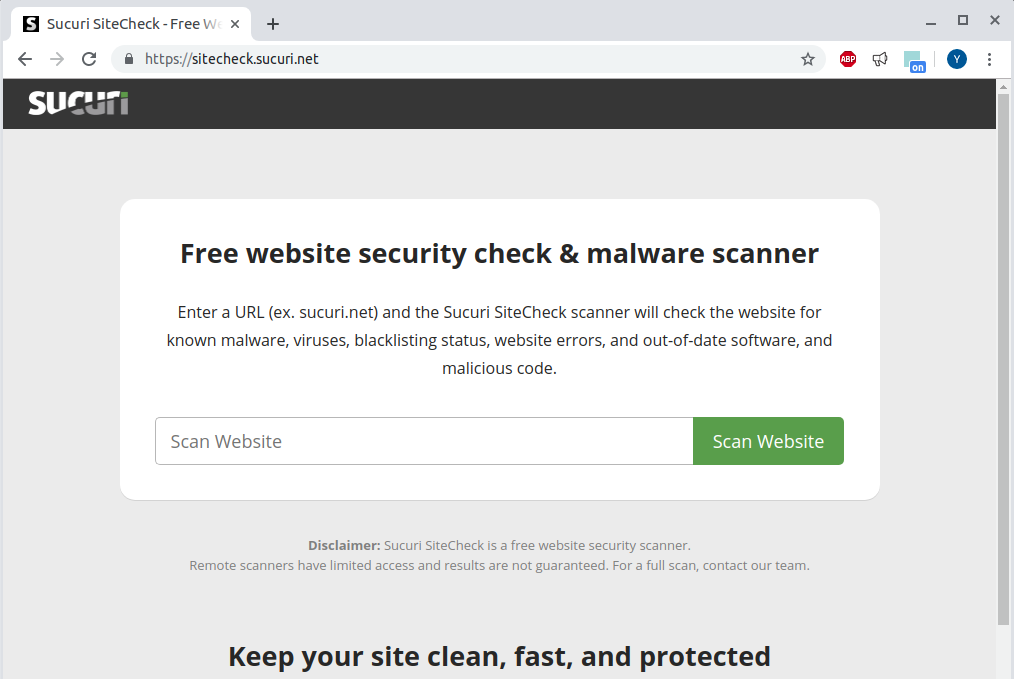Click the back navigation arrow
This screenshot has width=1014, height=679.
(24, 59)
